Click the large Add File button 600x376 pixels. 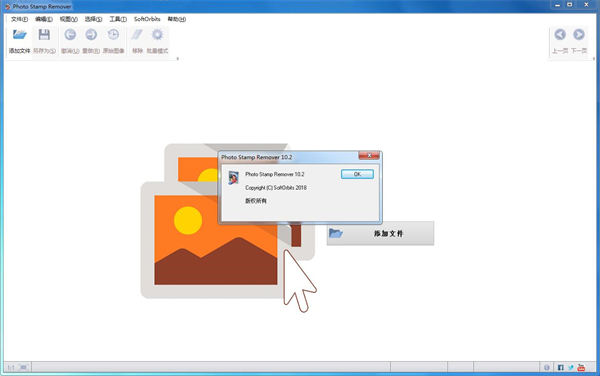[380, 233]
